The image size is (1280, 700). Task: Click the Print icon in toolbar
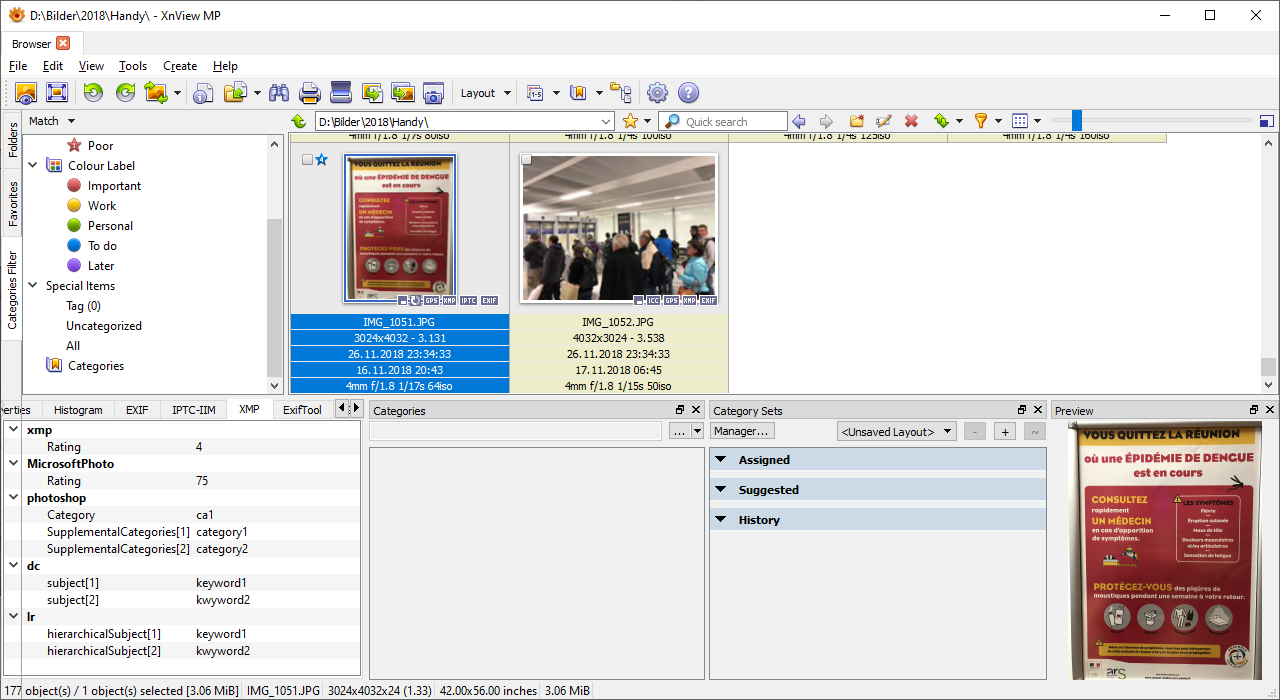[x=310, y=93]
